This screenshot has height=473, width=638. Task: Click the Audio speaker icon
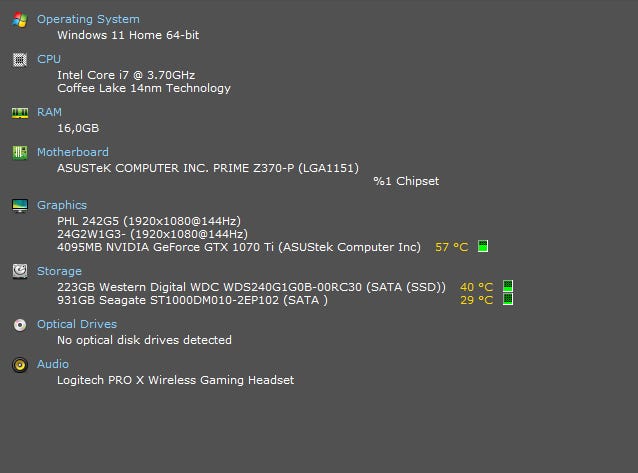(20, 365)
